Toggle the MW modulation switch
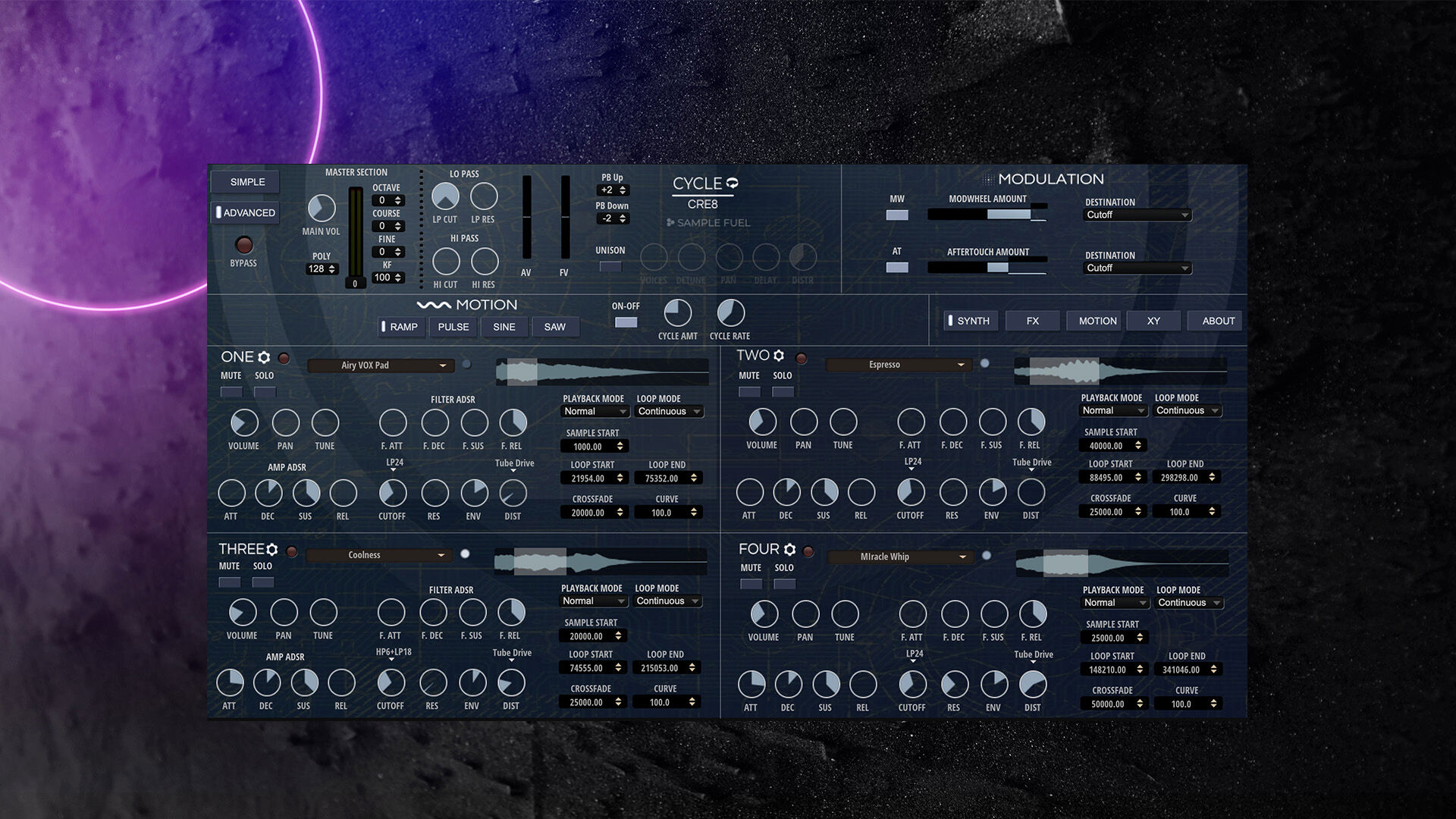 [x=897, y=215]
